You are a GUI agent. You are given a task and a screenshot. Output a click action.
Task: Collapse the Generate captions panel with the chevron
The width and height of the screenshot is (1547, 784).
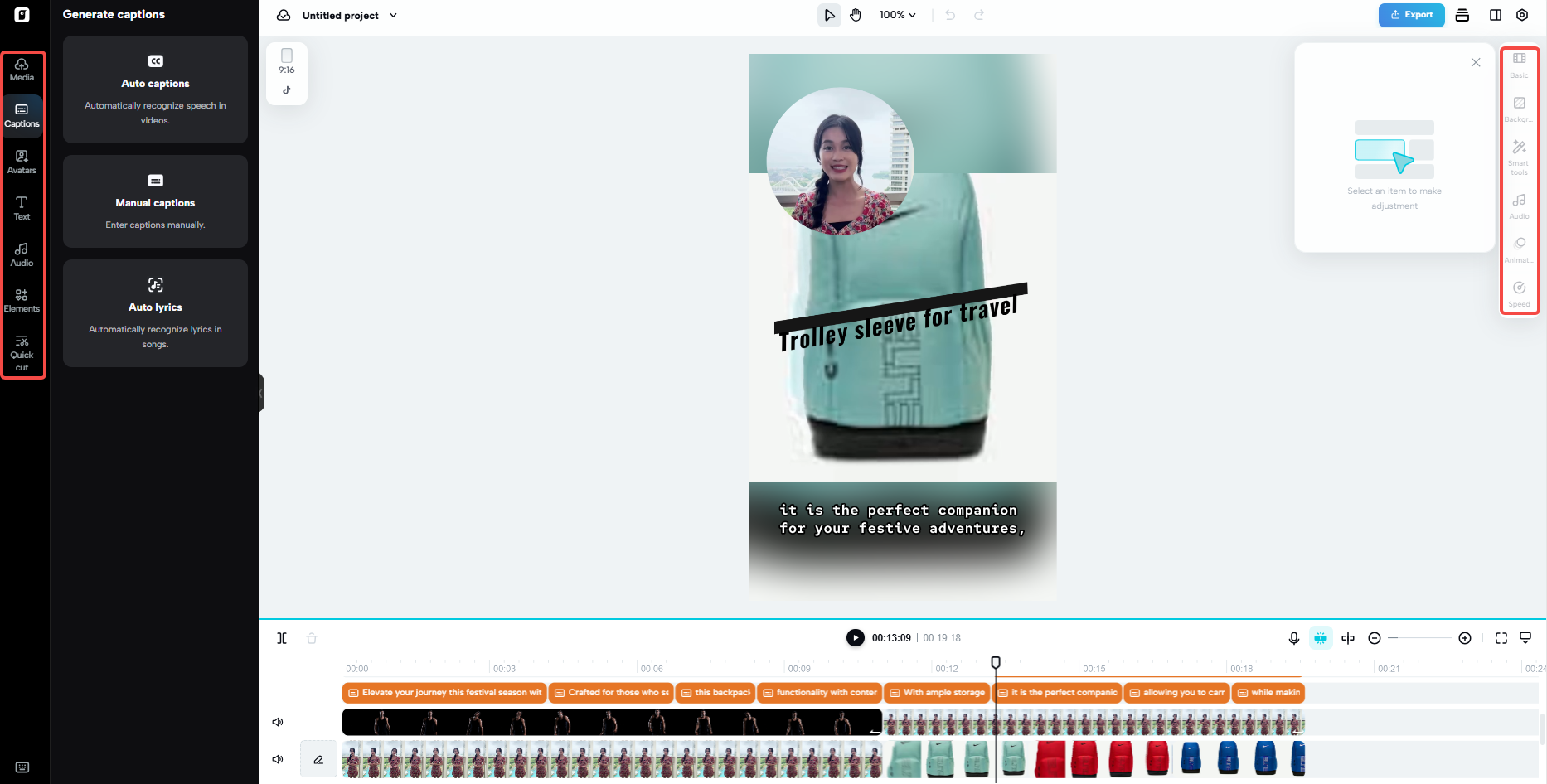(x=260, y=392)
